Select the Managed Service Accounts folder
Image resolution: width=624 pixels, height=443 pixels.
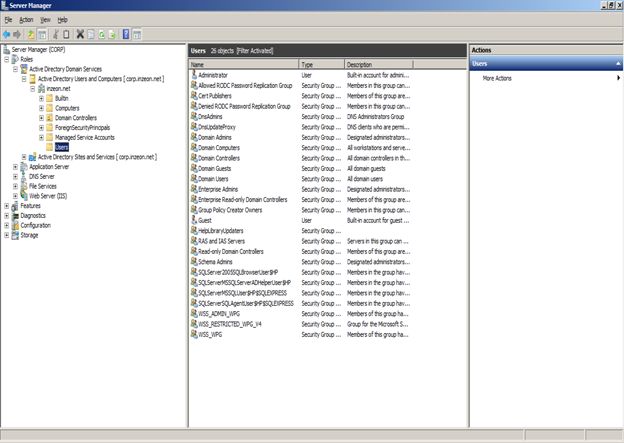pos(85,137)
